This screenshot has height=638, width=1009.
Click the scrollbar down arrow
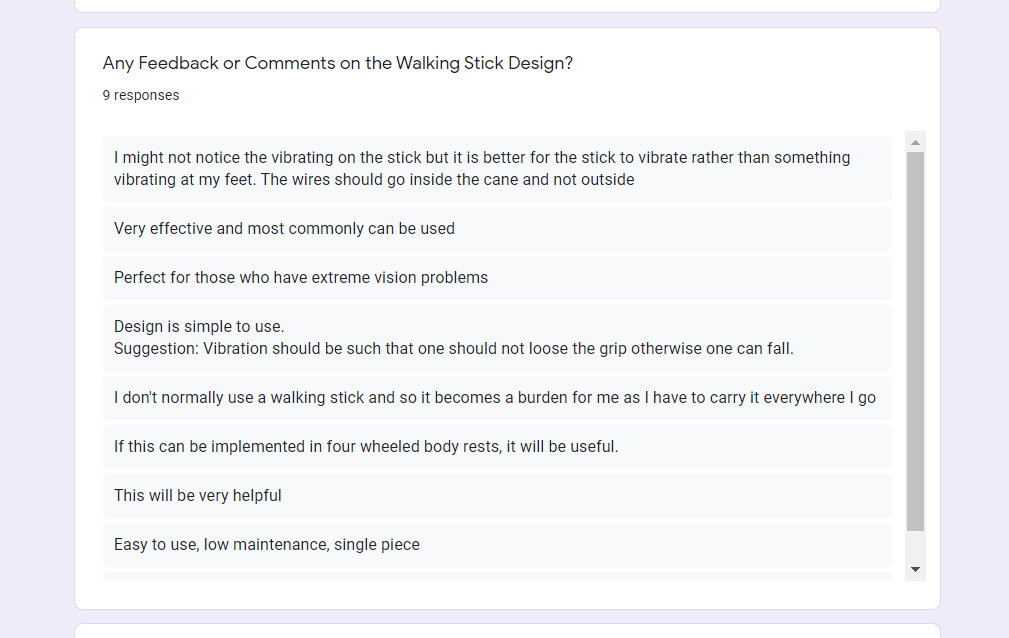(915, 569)
